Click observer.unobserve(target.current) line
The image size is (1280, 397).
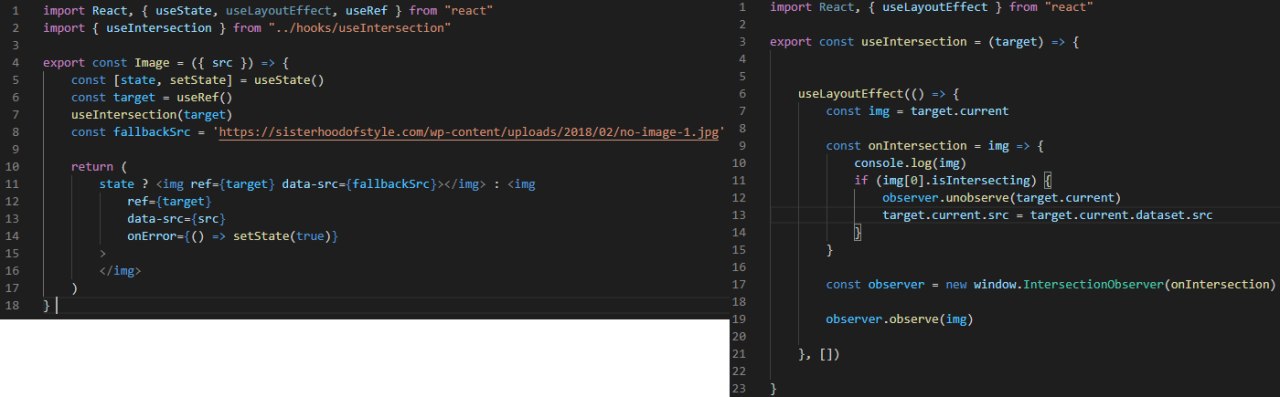pos(1001,198)
